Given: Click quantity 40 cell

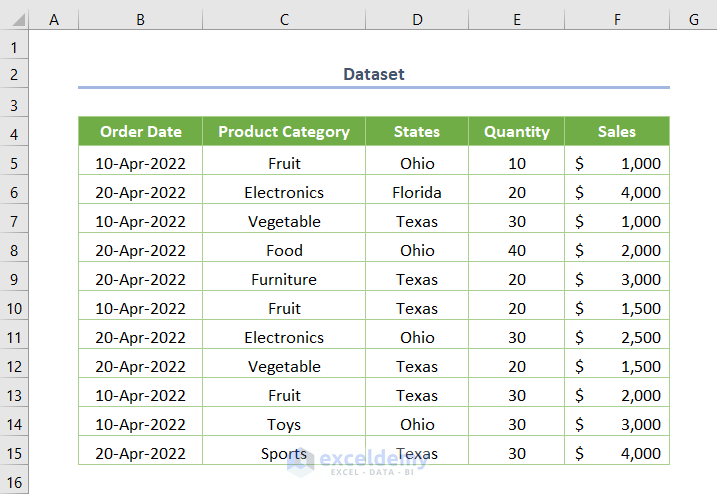Looking at the screenshot, I should click(516, 251).
